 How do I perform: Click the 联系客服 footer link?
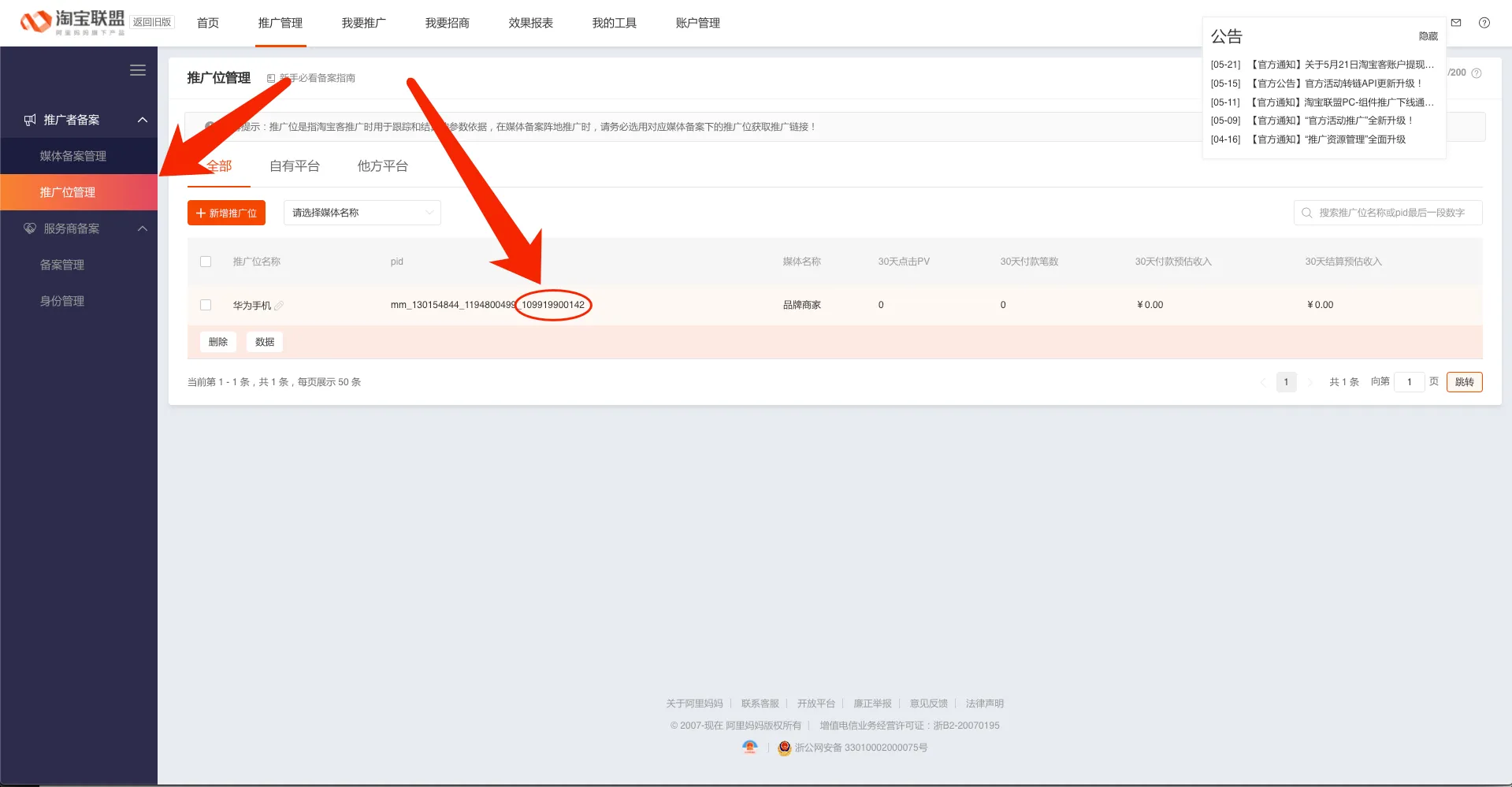click(x=760, y=703)
